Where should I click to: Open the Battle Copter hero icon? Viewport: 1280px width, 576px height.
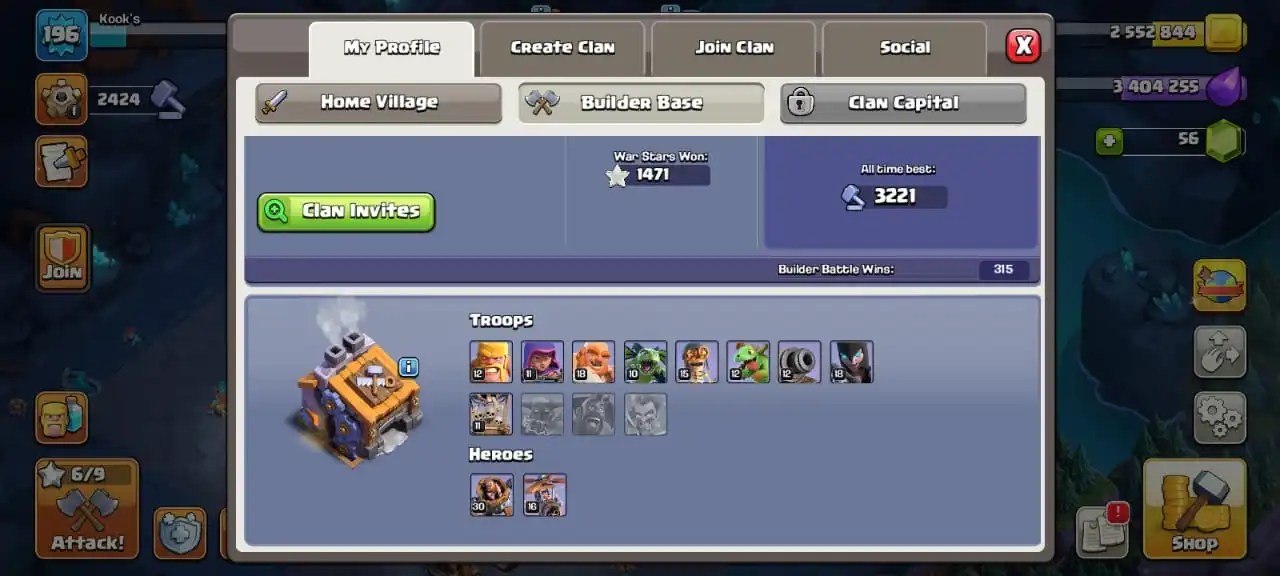pos(544,494)
